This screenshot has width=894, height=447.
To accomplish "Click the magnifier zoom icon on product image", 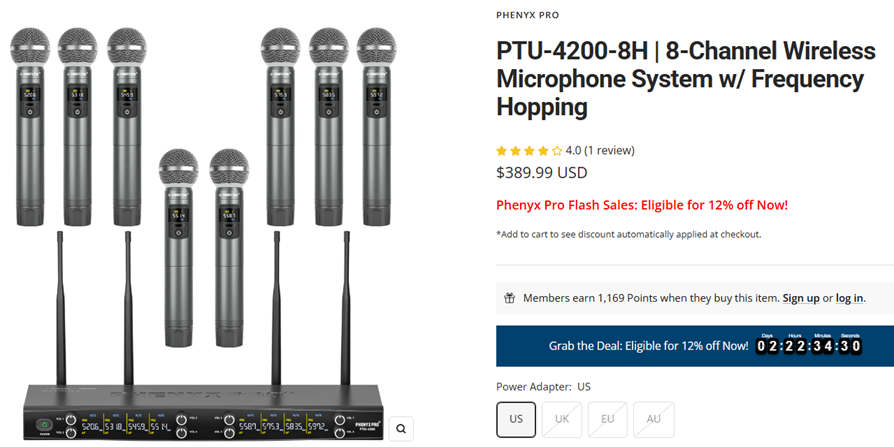I will [x=401, y=429].
